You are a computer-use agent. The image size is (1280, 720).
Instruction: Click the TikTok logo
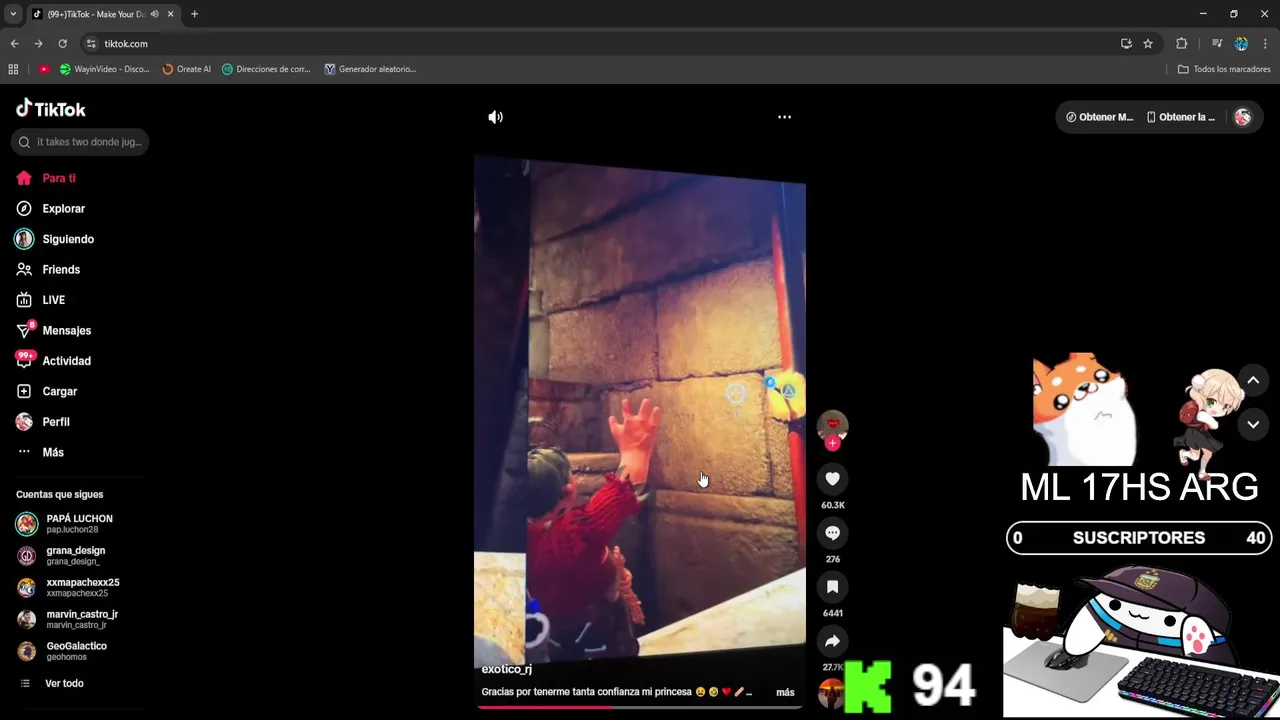[51, 109]
